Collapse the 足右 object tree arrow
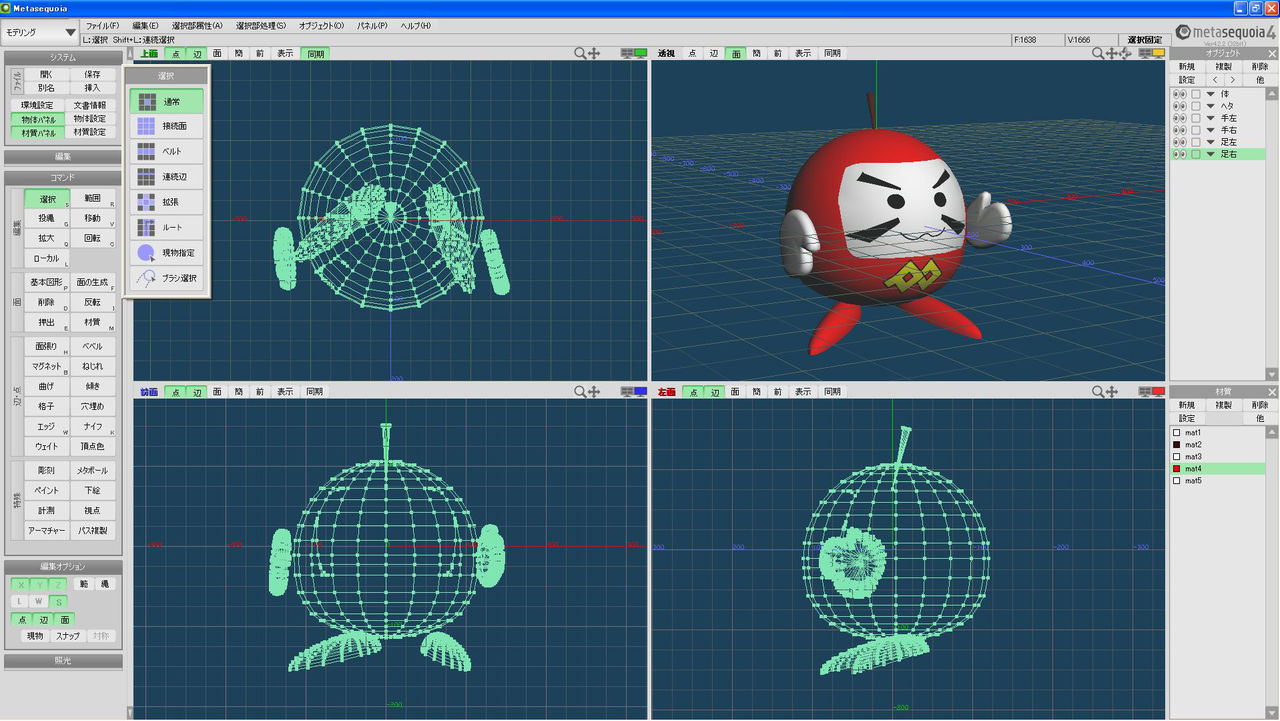 pos(1210,155)
